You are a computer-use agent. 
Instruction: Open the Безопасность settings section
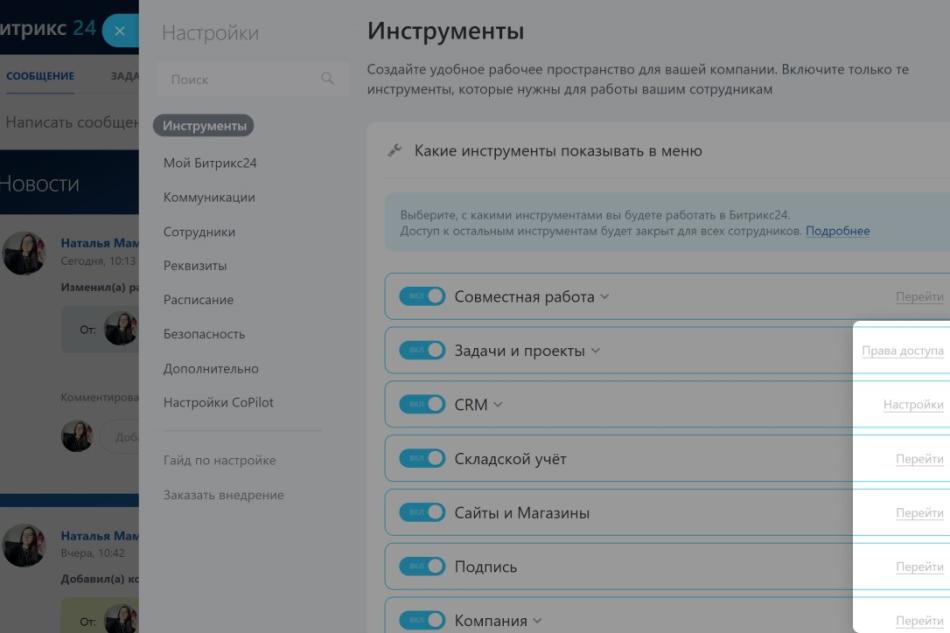(204, 334)
